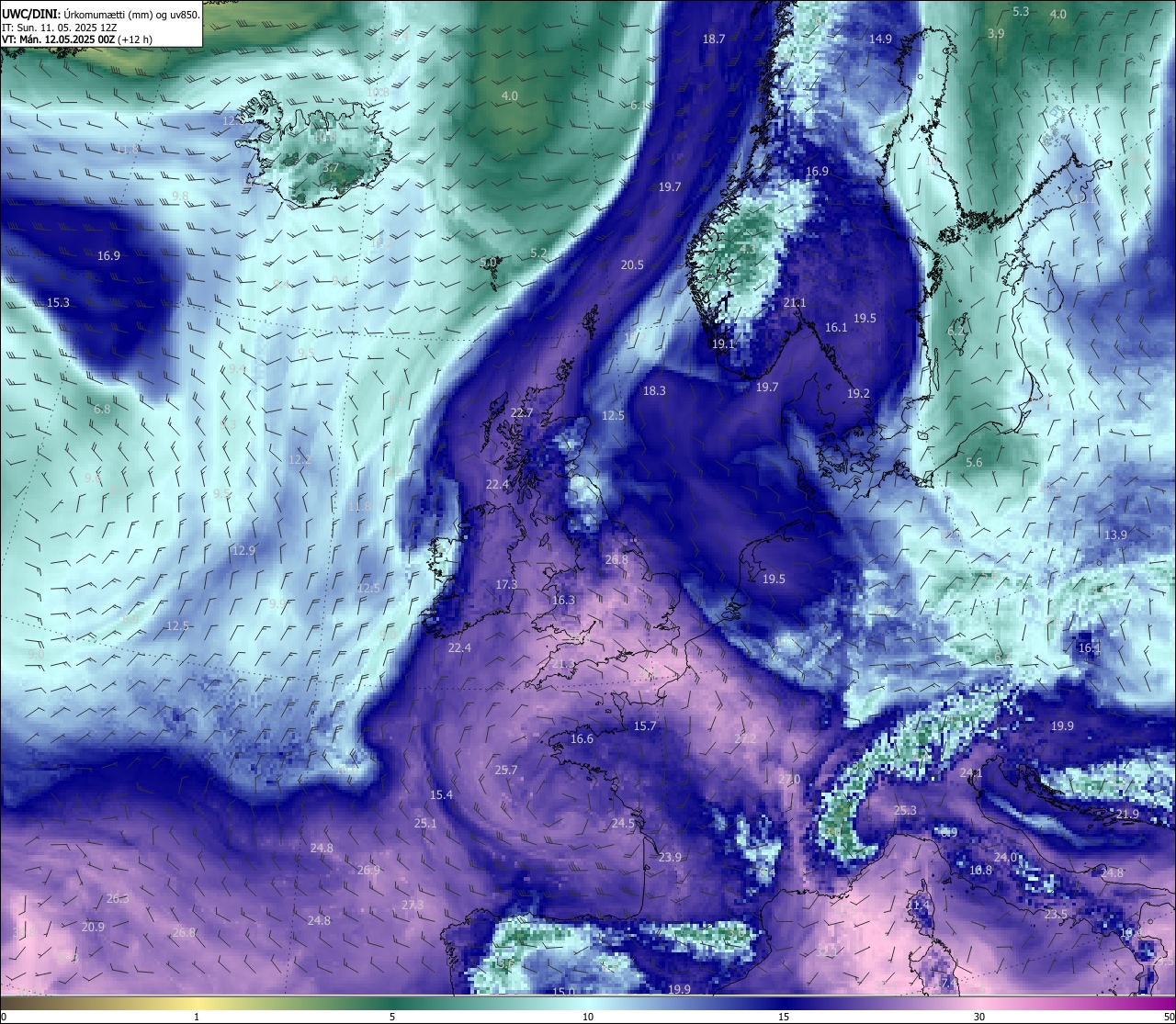The height and width of the screenshot is (1024, 1176).
Task: Click the 20.5 value label
Action: click(632, 264)
